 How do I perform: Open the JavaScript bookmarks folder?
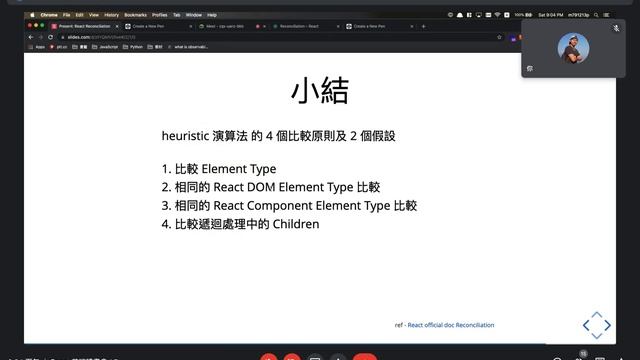105,47
